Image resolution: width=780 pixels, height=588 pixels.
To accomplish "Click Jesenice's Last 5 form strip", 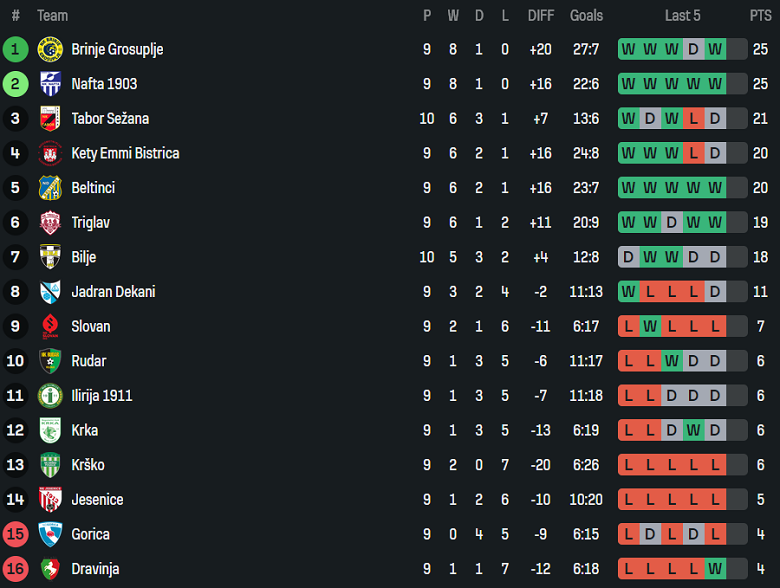I will (x=683, y=500).
